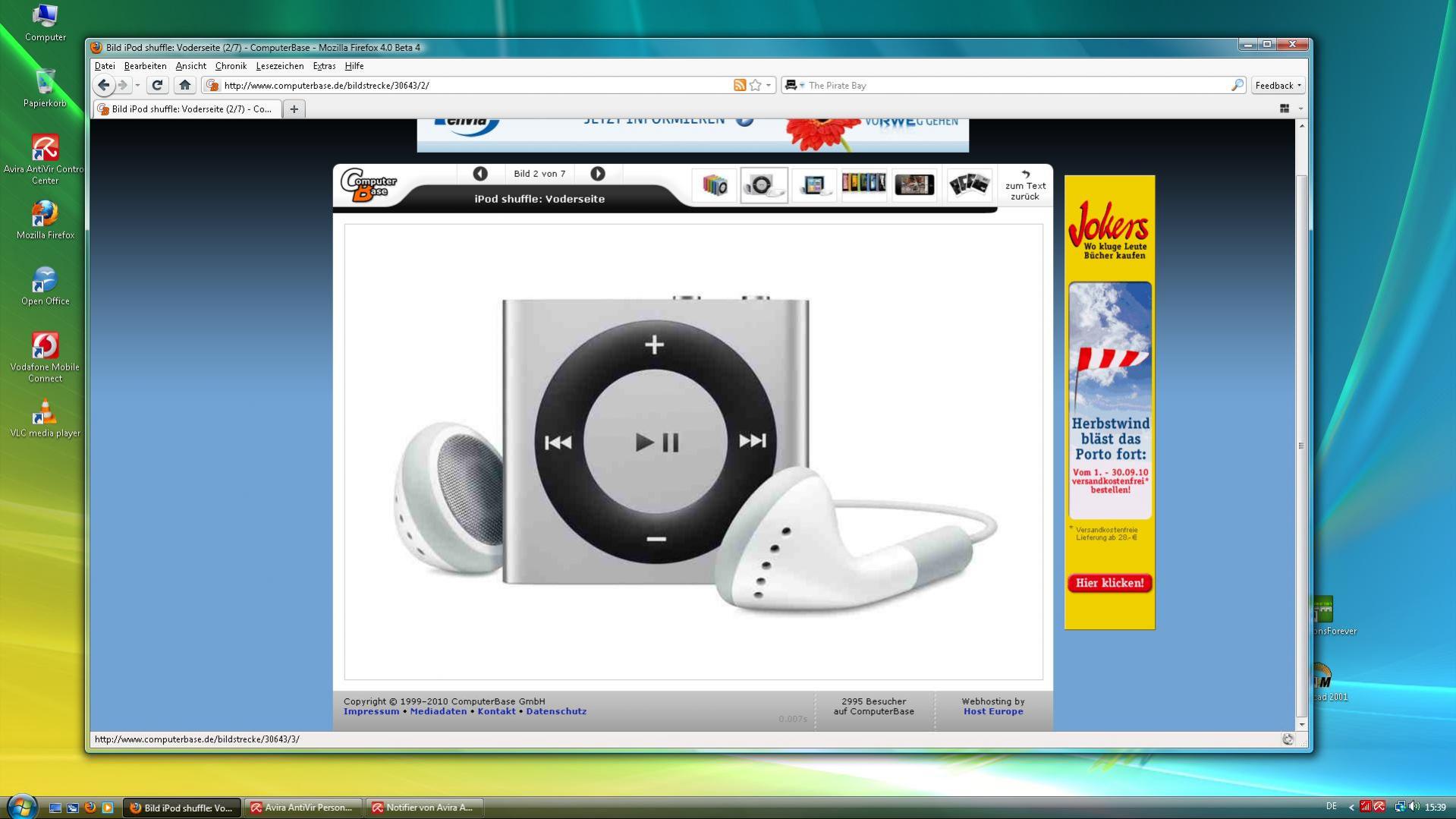This screenshot has width=1456, height=819.
Task: Open Vodafone Mobile Connect desktop shortcut
Action: [45, 357]
